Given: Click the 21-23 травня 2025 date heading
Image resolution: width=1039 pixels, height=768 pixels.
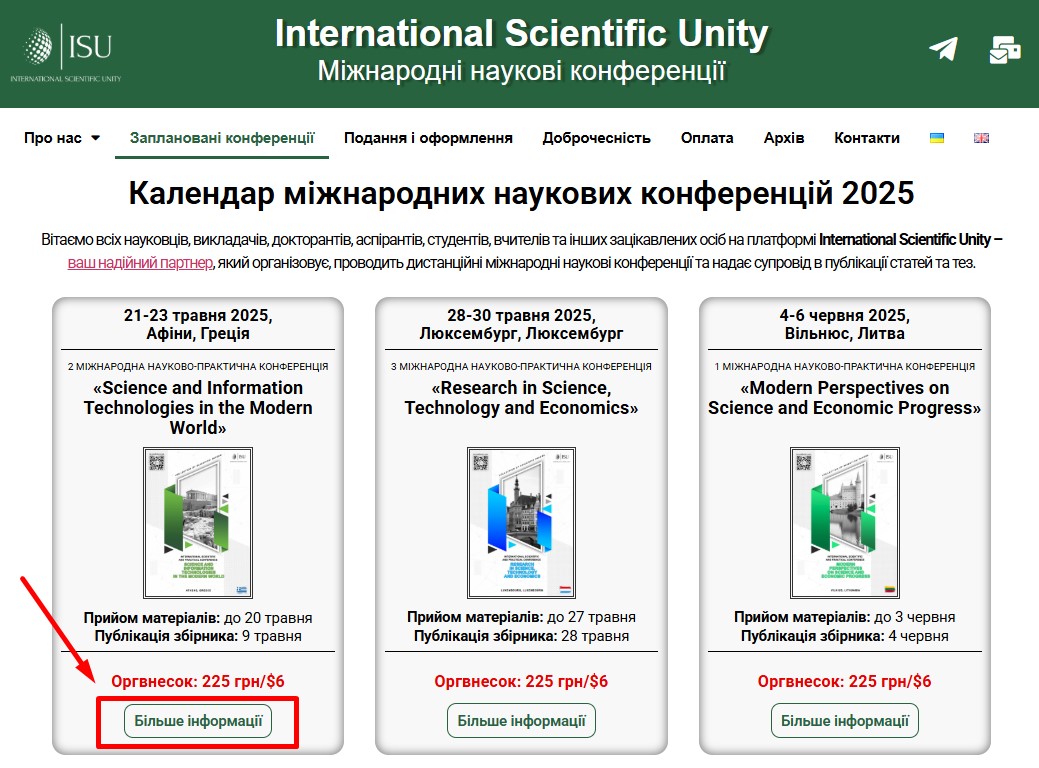Looking at the screenshot, I should tap(198, 315).
